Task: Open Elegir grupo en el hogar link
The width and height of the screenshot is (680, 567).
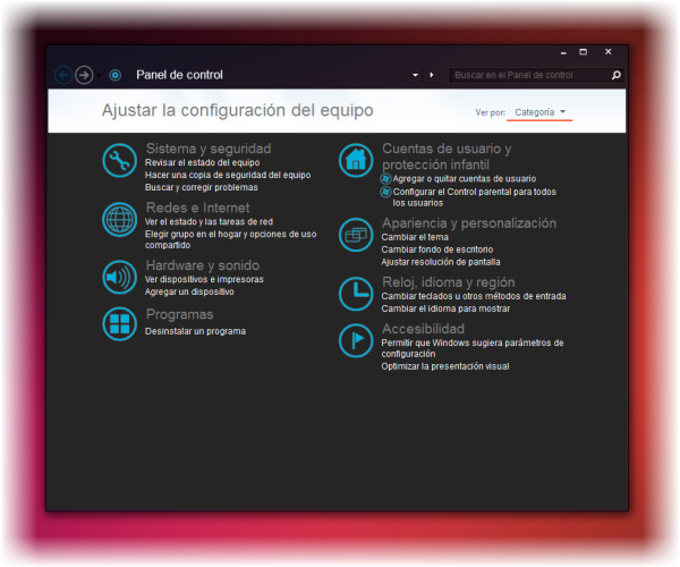Action: tap(231, 239)
